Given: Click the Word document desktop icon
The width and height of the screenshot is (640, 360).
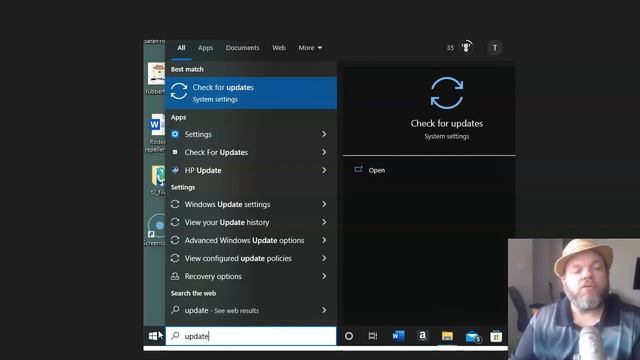Looking at the screenshot, I should pos(157,125).
